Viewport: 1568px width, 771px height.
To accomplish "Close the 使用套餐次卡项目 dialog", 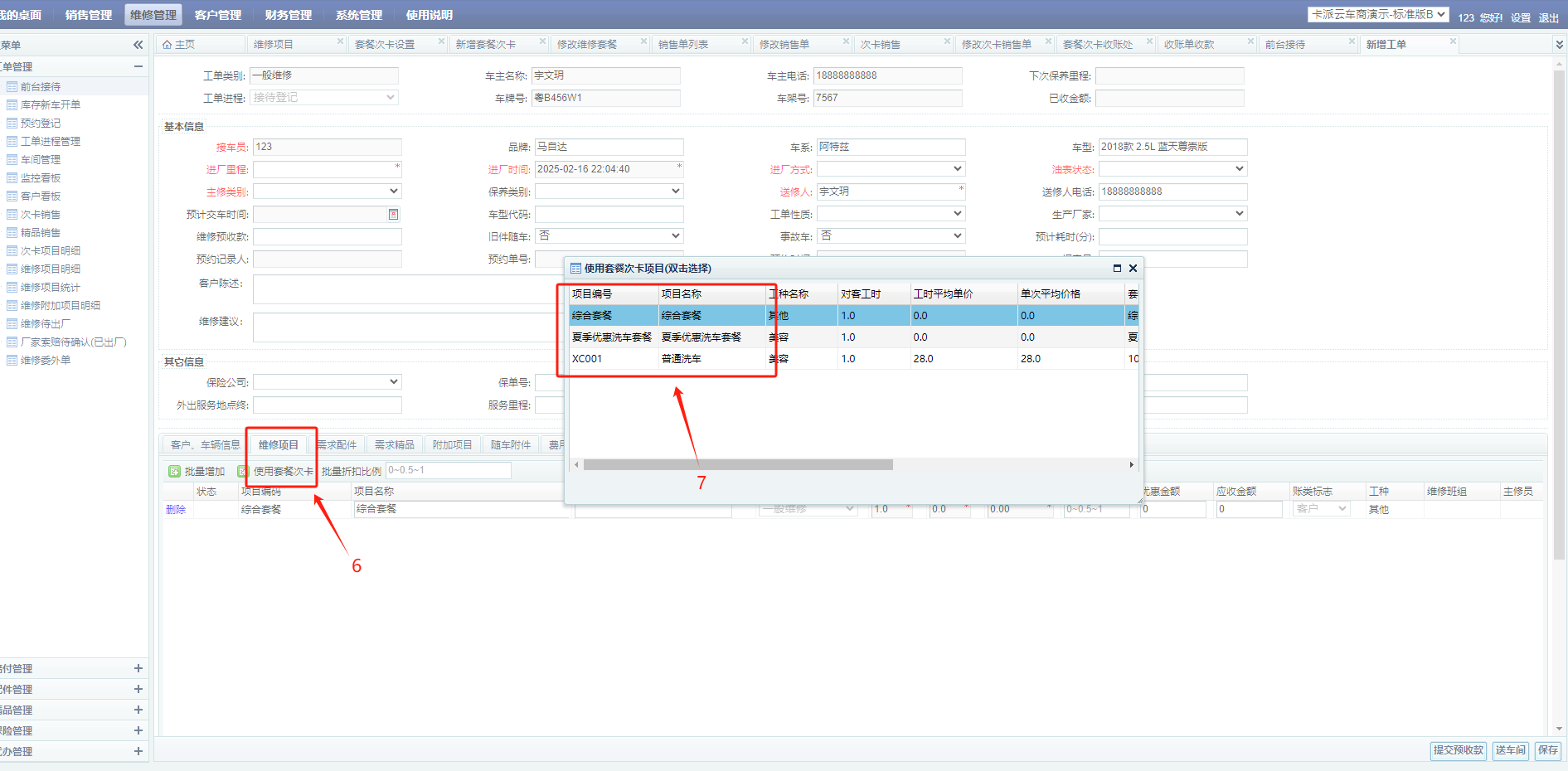I will (1133, 269).
